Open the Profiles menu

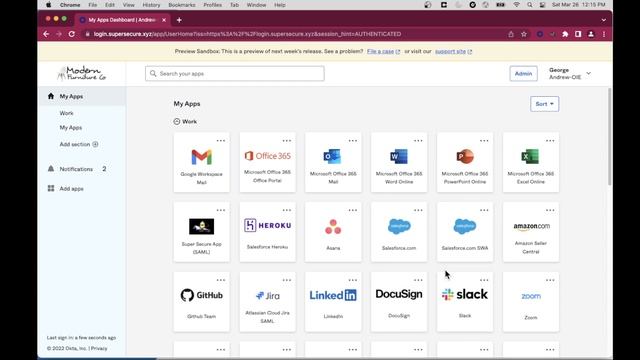pyautogui.click(x=212, y=5)
